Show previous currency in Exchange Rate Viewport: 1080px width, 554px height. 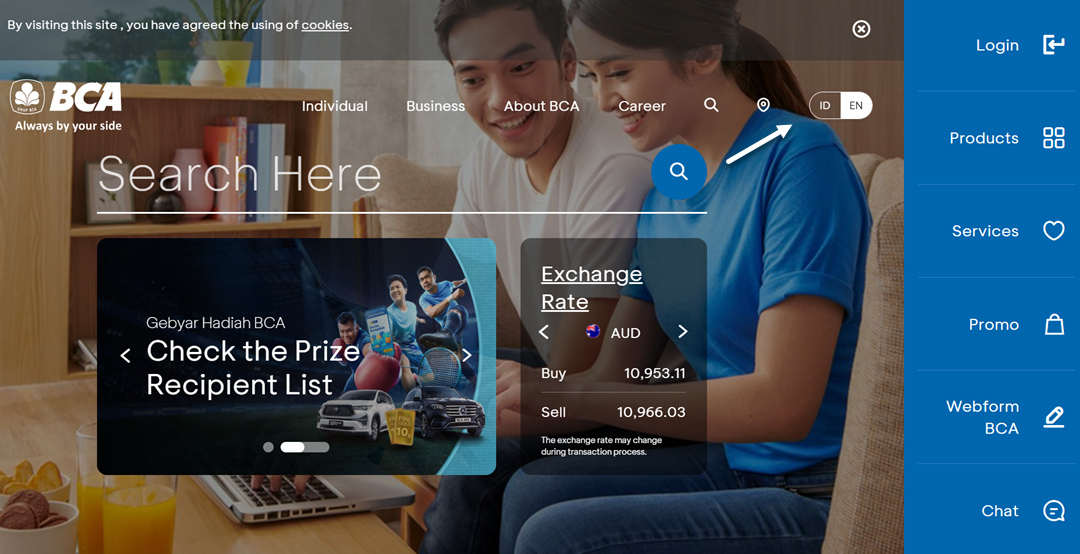click(544, 332)
